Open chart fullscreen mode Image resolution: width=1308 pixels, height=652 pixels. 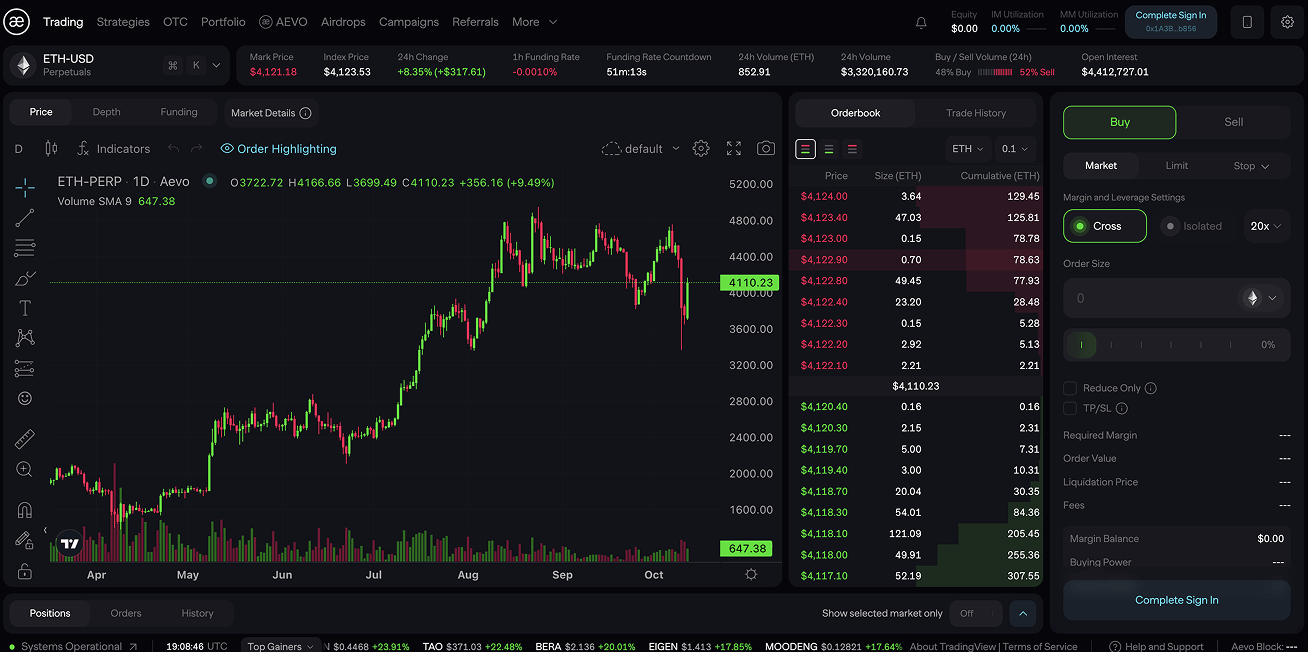click(733, 148)
